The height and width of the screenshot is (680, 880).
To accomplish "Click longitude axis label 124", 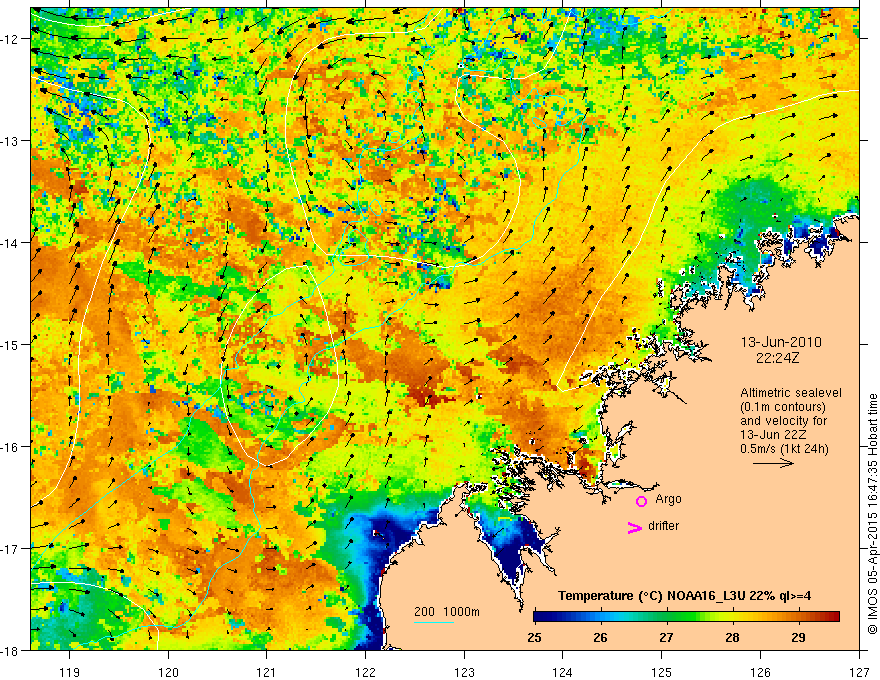I will [x=563, y=672].
